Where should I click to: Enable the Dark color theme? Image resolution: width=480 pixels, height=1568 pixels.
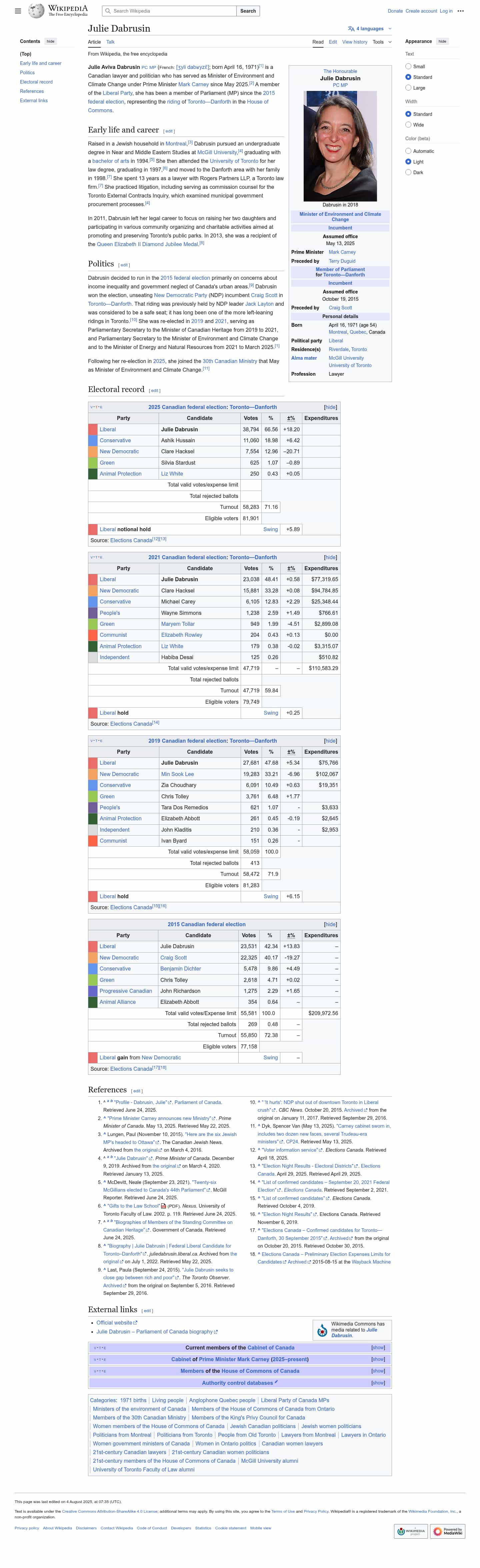pos(408,172)
